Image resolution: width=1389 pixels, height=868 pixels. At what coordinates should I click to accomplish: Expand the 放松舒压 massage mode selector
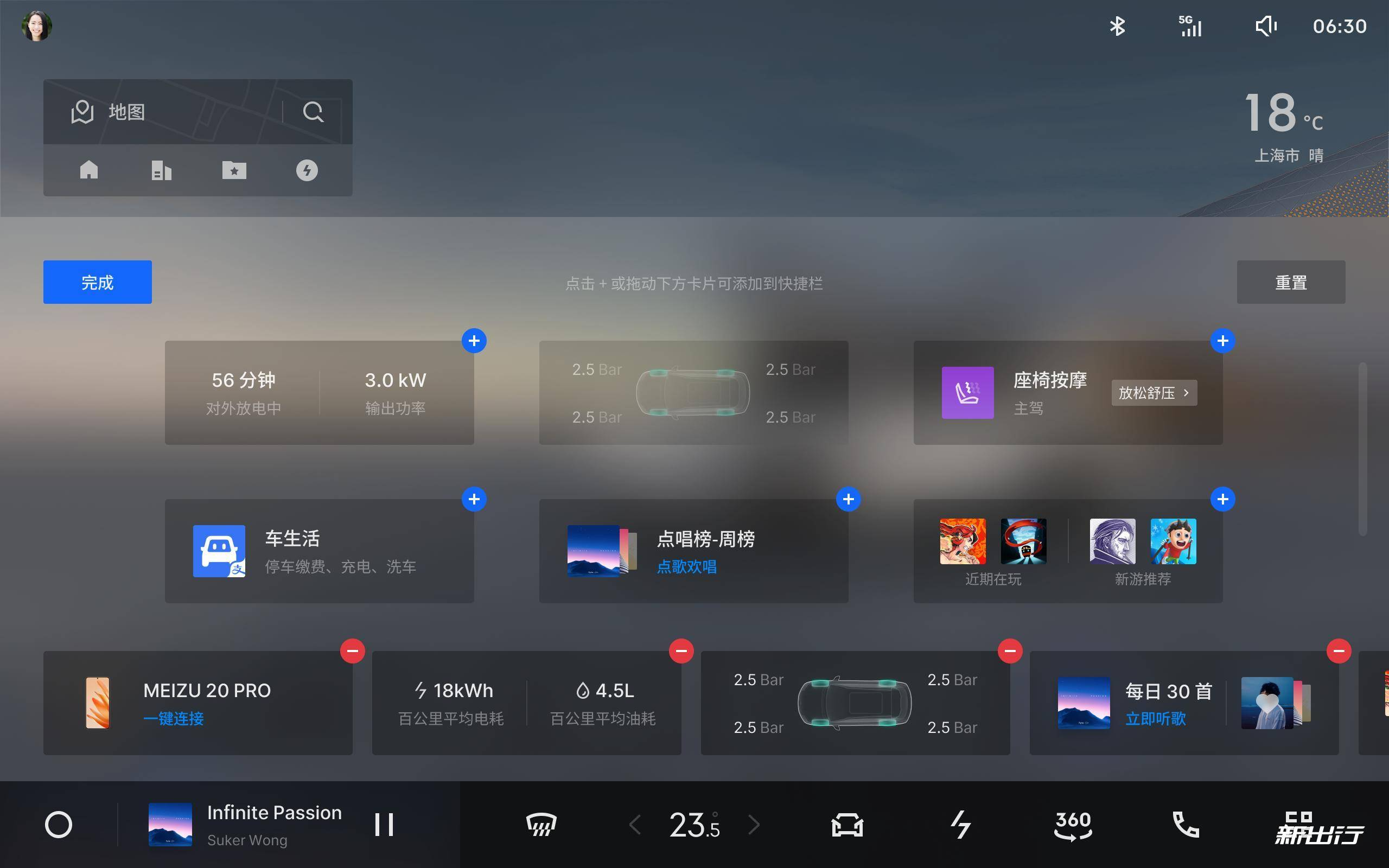click(x=1154, y=393)
